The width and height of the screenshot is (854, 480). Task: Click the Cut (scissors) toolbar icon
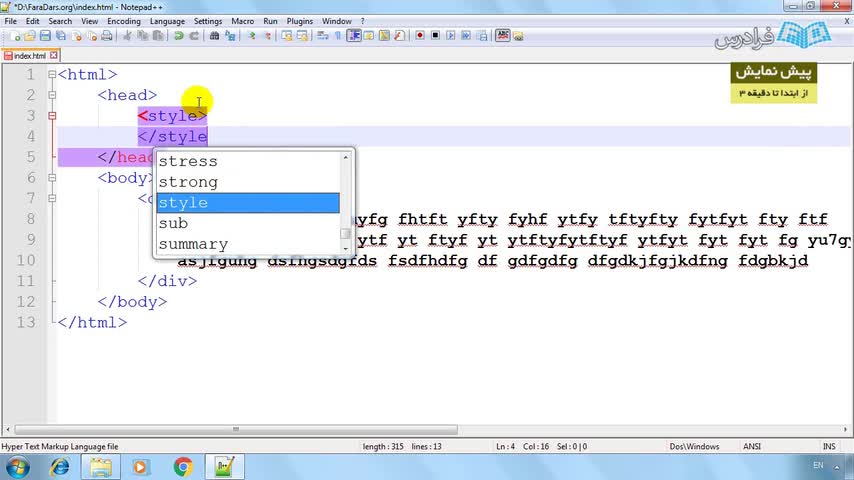pyautogui.click(x=127, y=36)
